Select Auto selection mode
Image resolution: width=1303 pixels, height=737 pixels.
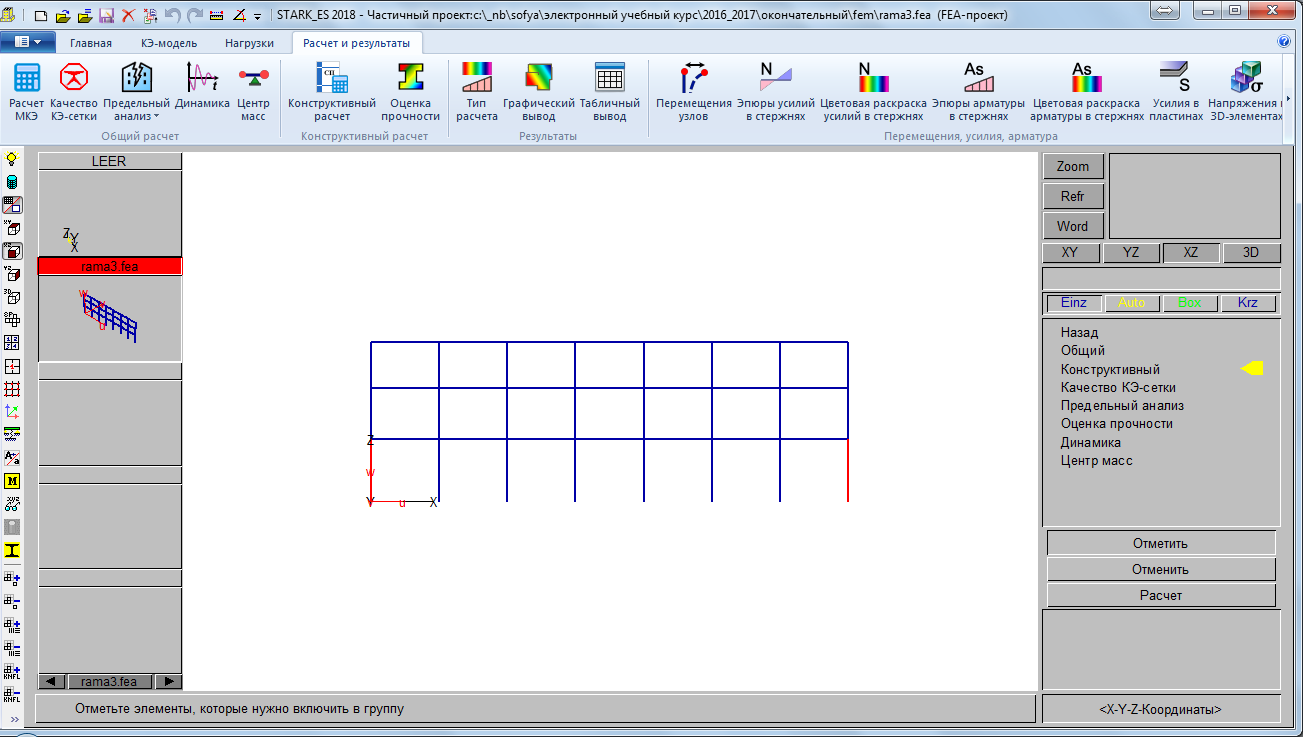(1132, 303)
